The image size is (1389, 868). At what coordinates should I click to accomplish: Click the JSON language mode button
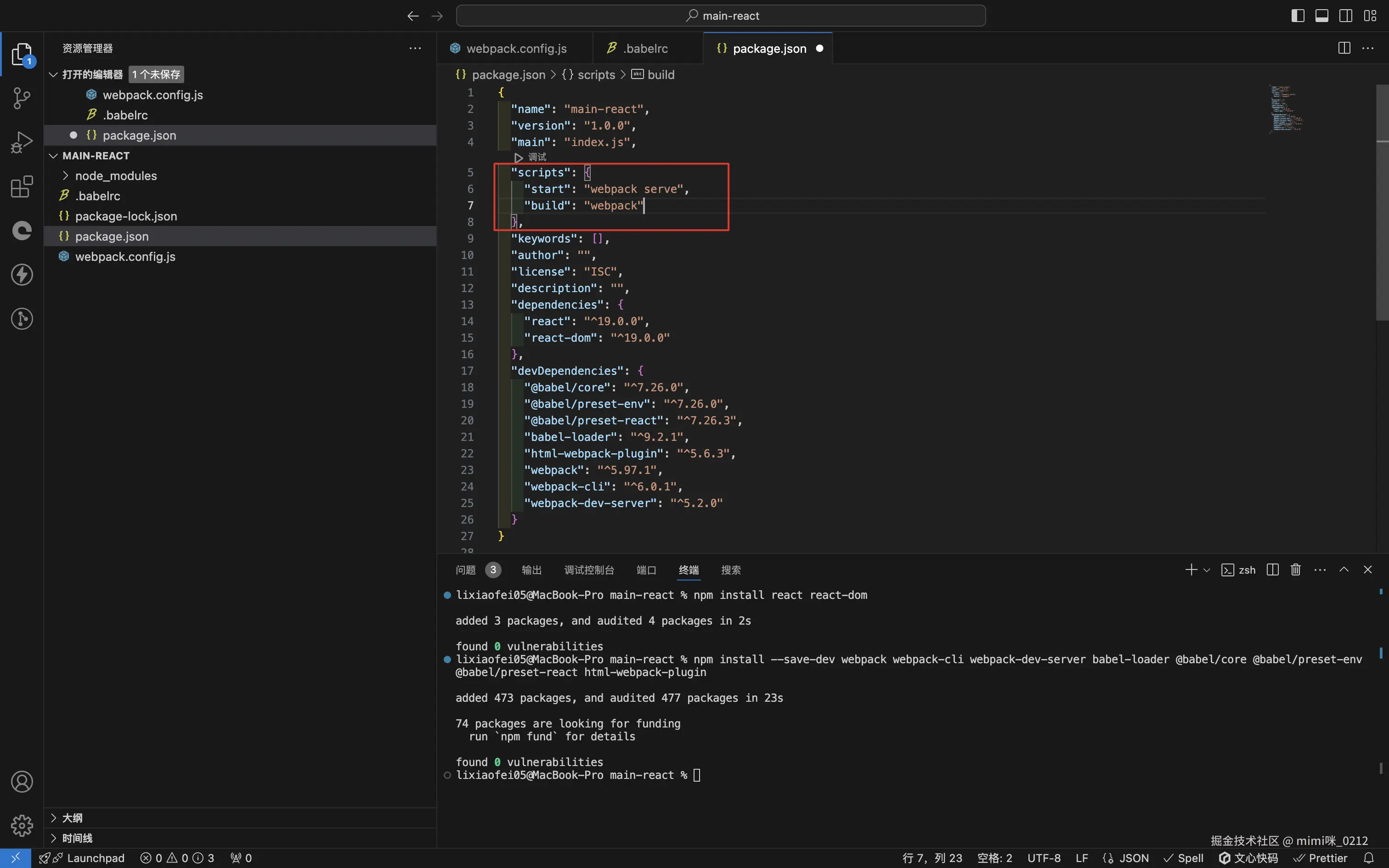pos(1134,858)
